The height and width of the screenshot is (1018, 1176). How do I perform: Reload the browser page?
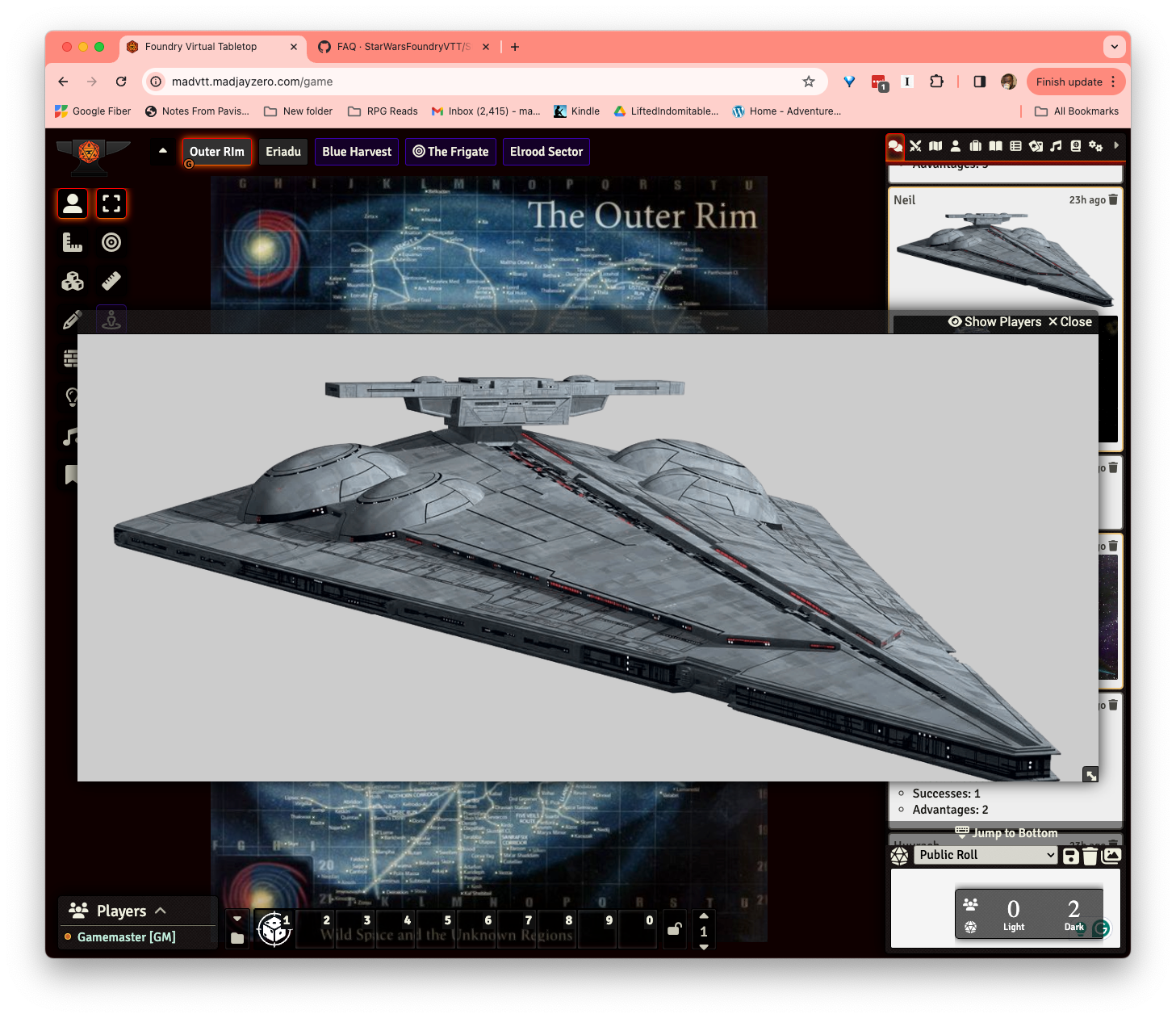click(121, 82)
